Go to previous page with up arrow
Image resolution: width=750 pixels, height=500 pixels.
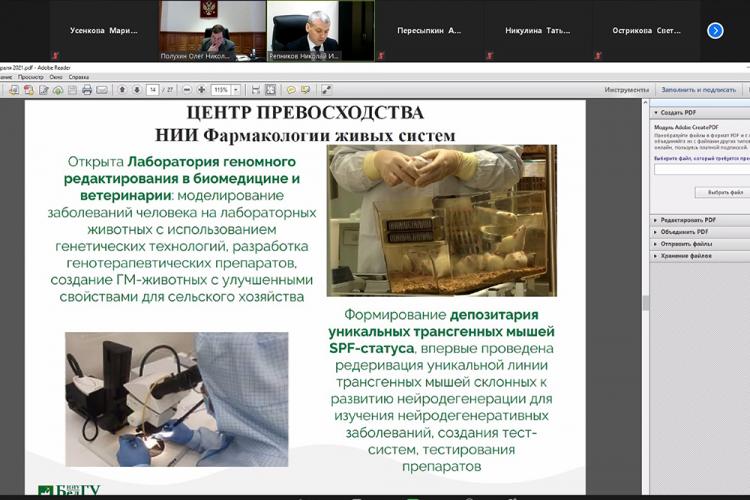(x=122, y=90)
